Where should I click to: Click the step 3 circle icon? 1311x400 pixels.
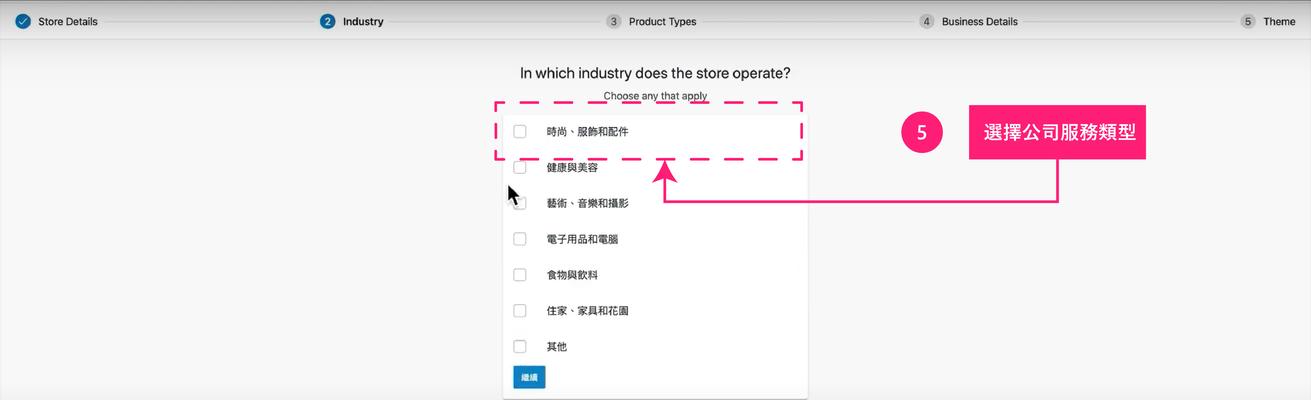613,21
